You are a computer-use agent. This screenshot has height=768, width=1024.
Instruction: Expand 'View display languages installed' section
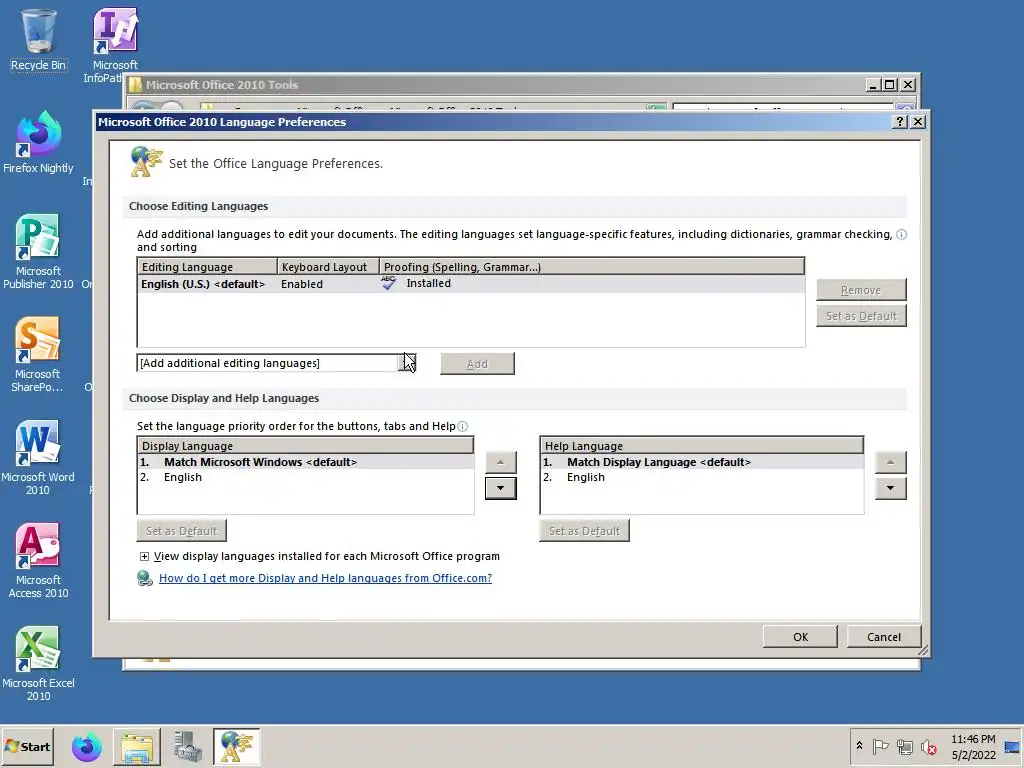click(x=144, y=556)
